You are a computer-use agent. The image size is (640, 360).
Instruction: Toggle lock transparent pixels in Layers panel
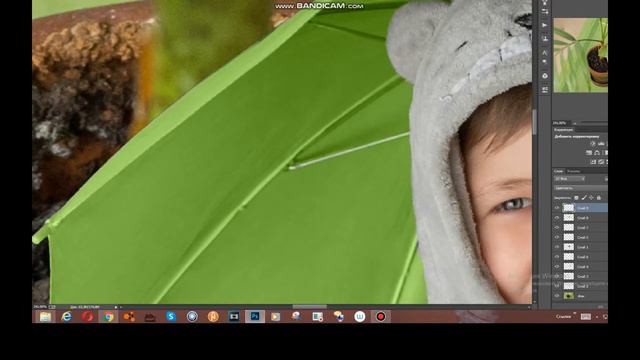point(576,198)
